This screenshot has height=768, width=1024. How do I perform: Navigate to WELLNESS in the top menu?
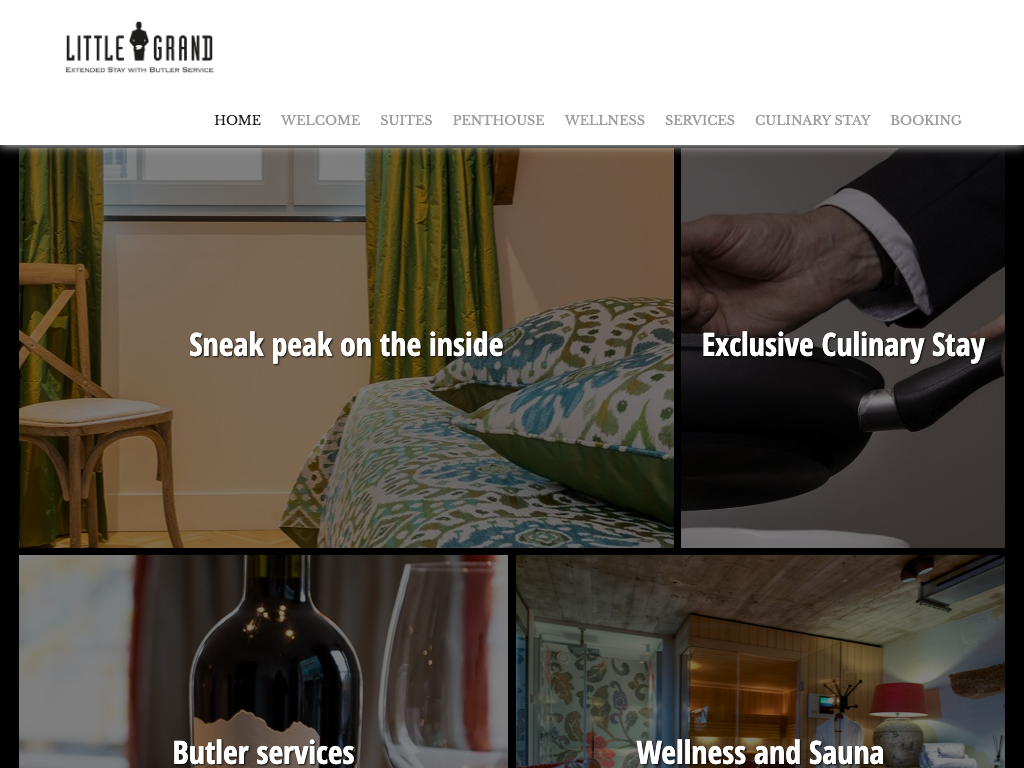(605, 120)
